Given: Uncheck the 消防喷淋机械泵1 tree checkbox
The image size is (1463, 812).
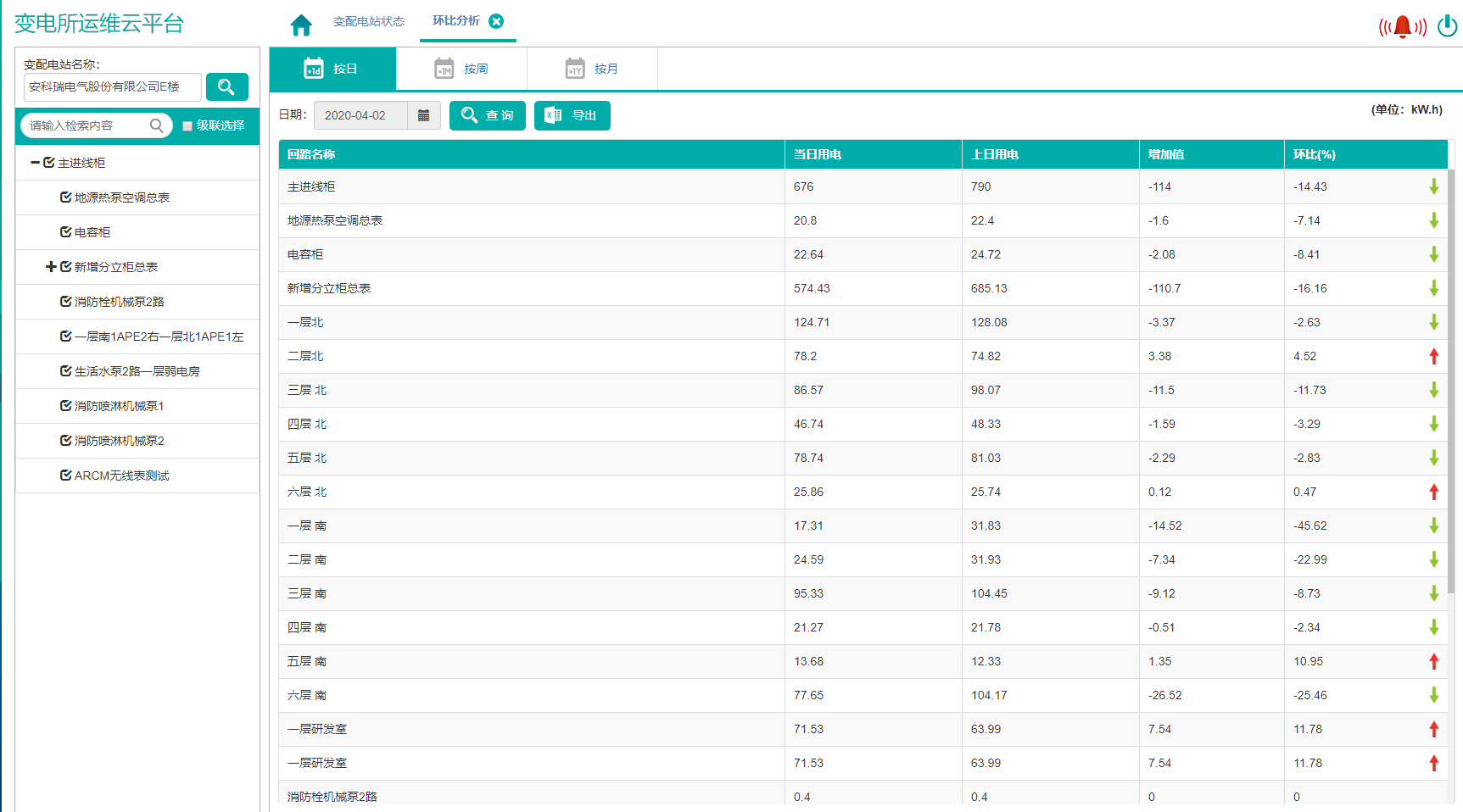Looking at the screenshot, I should tap(66, 405).
